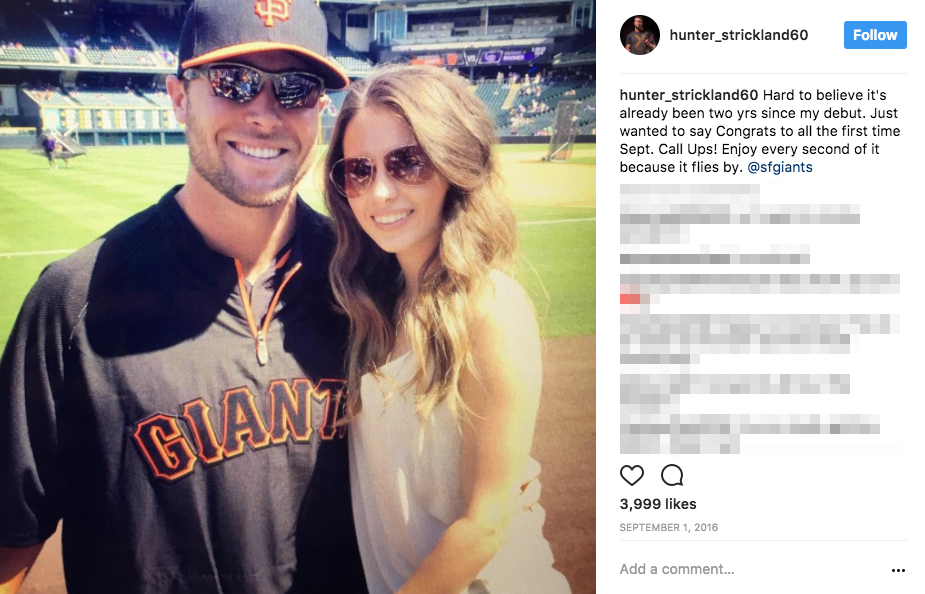Click the first blurred comment
925x594 pixels.
pos(739,214)
